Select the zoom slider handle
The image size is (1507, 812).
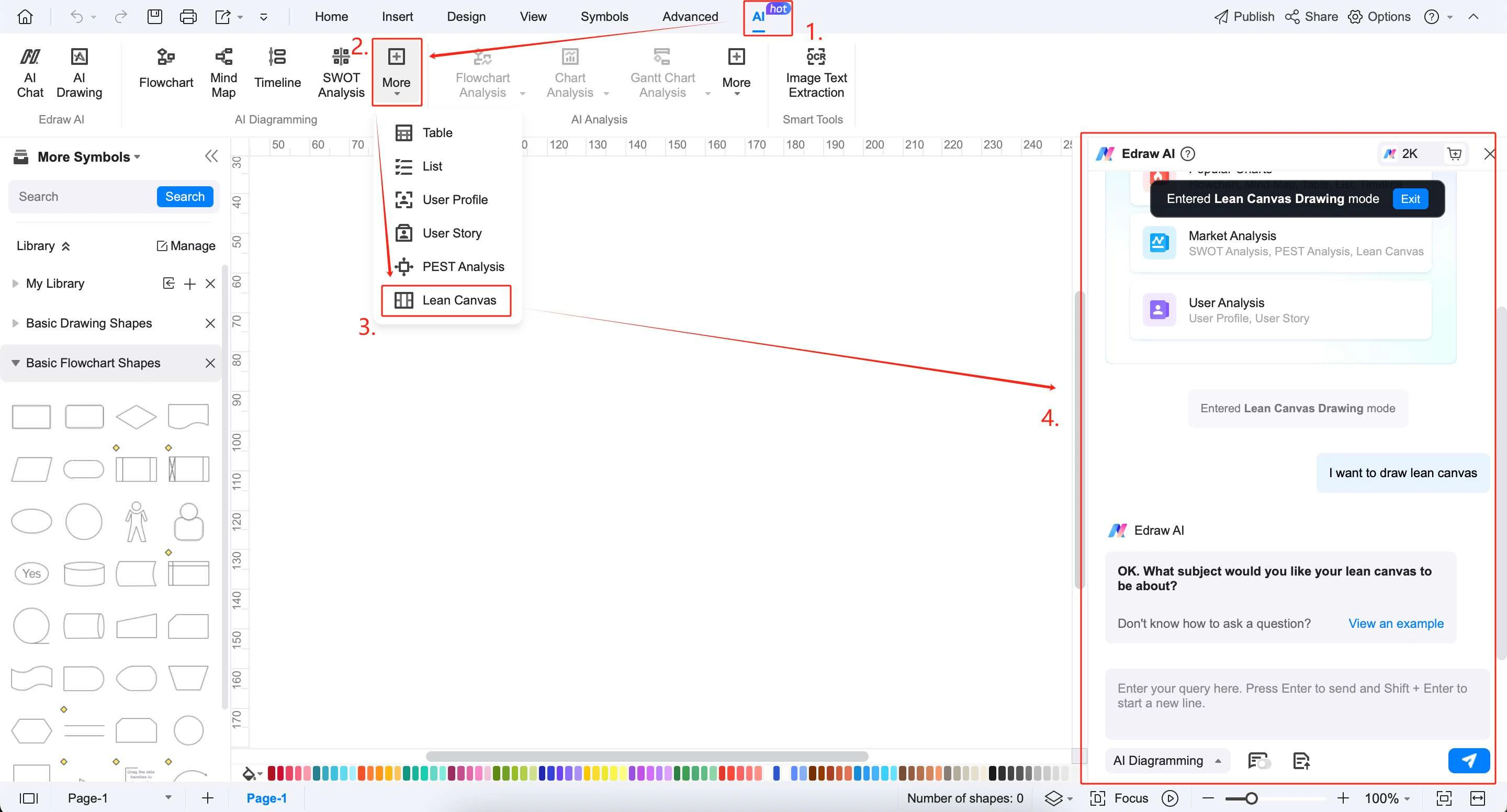point(1251,798)
